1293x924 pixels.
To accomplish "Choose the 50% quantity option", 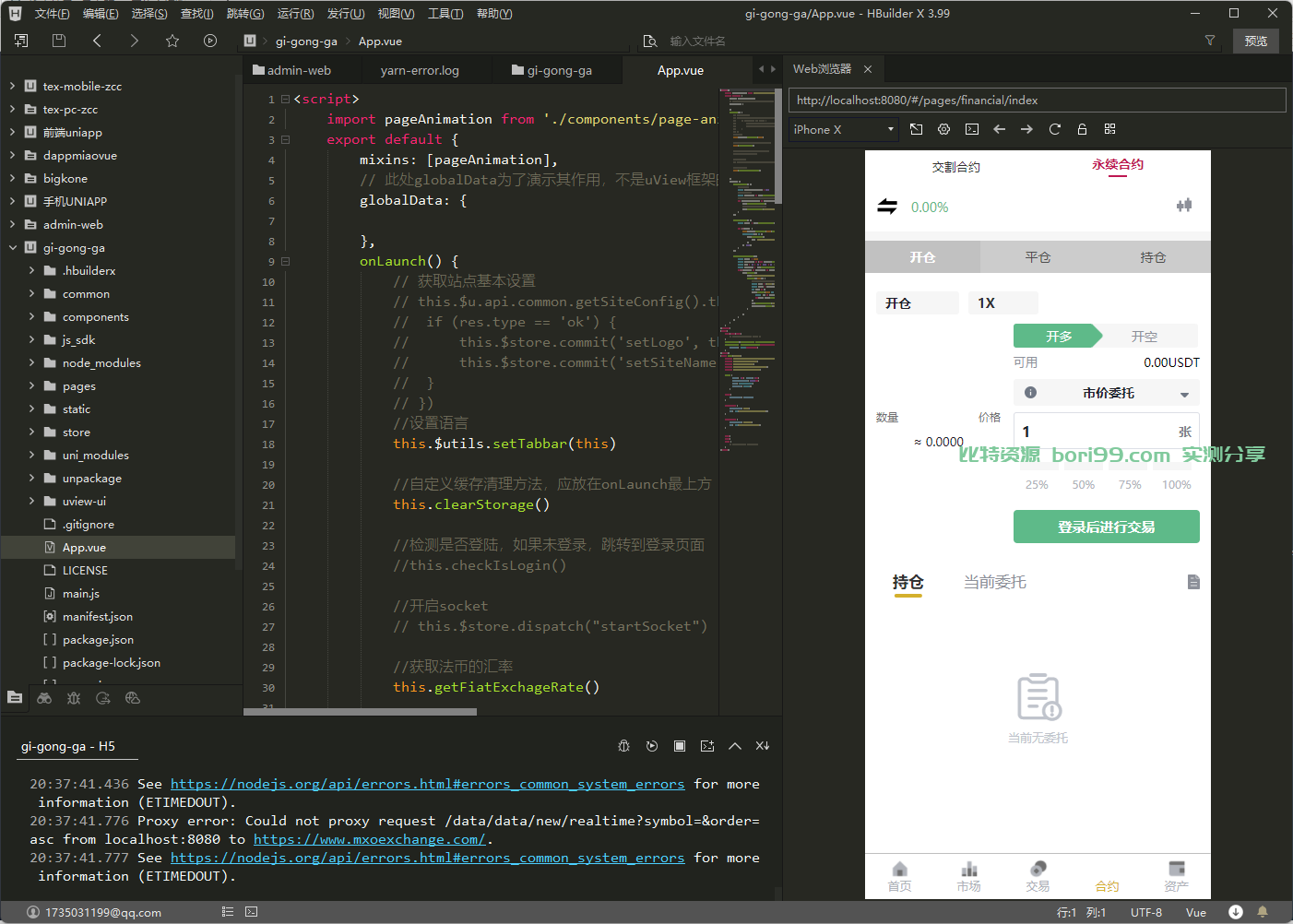I will pos(1084,485).
